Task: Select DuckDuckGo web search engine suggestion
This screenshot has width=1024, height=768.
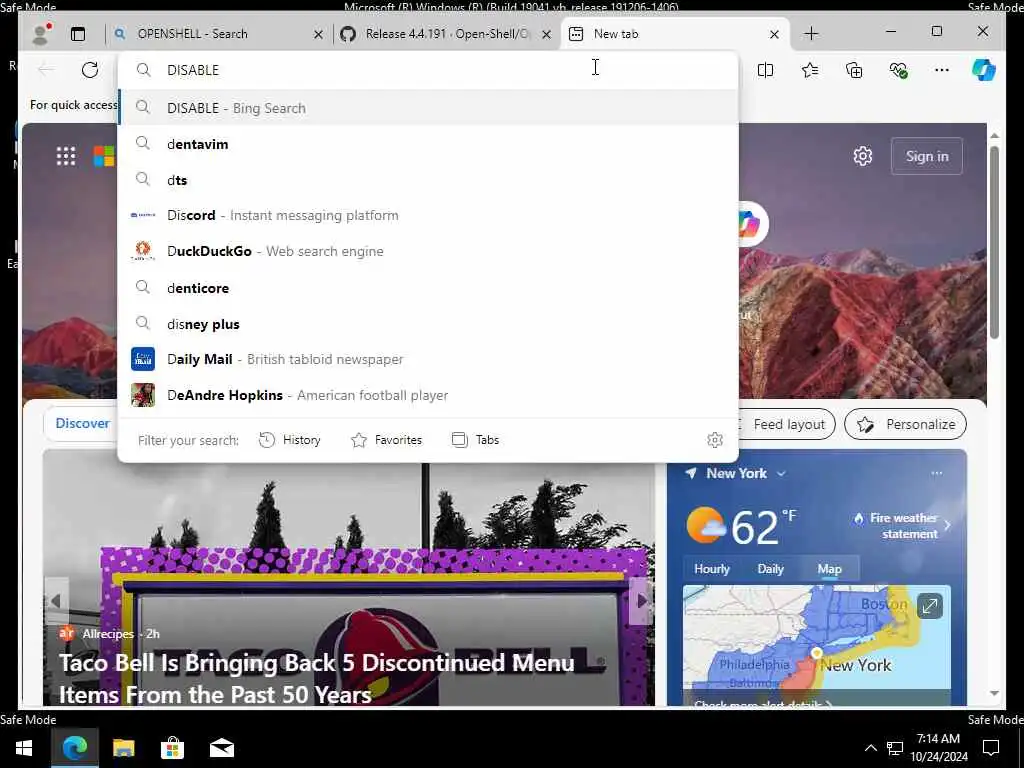Action: (x=428, y=251)
